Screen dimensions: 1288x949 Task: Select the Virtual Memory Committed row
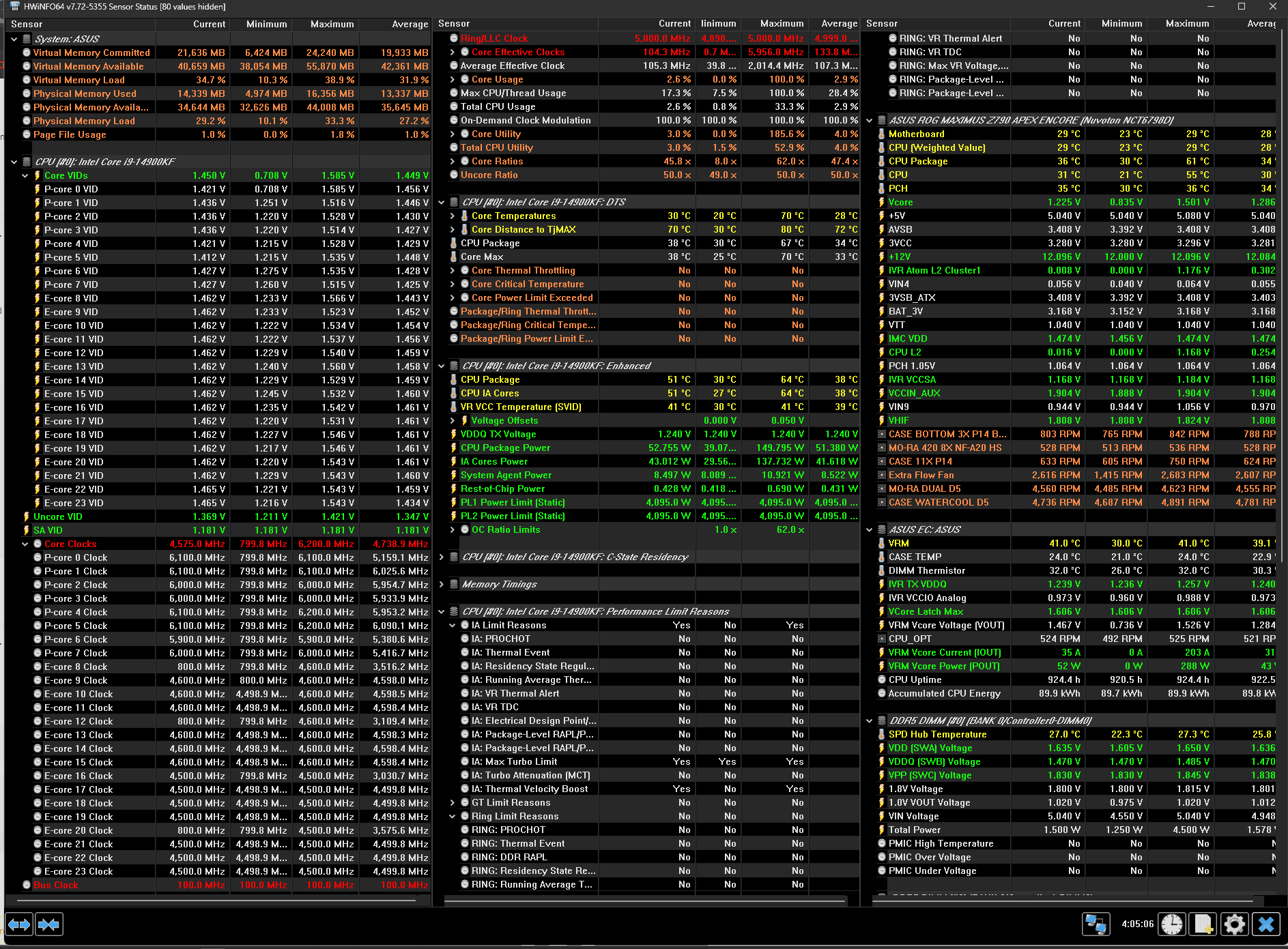218,53
